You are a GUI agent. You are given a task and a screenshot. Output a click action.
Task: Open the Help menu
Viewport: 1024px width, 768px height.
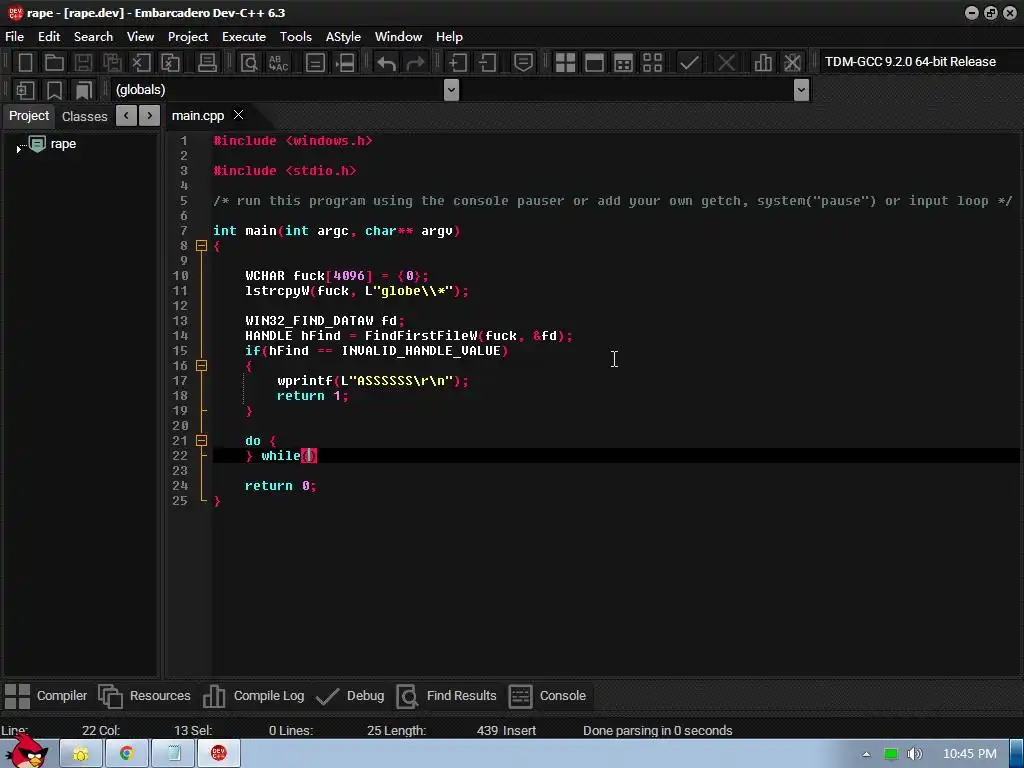[x=449, y=37]
